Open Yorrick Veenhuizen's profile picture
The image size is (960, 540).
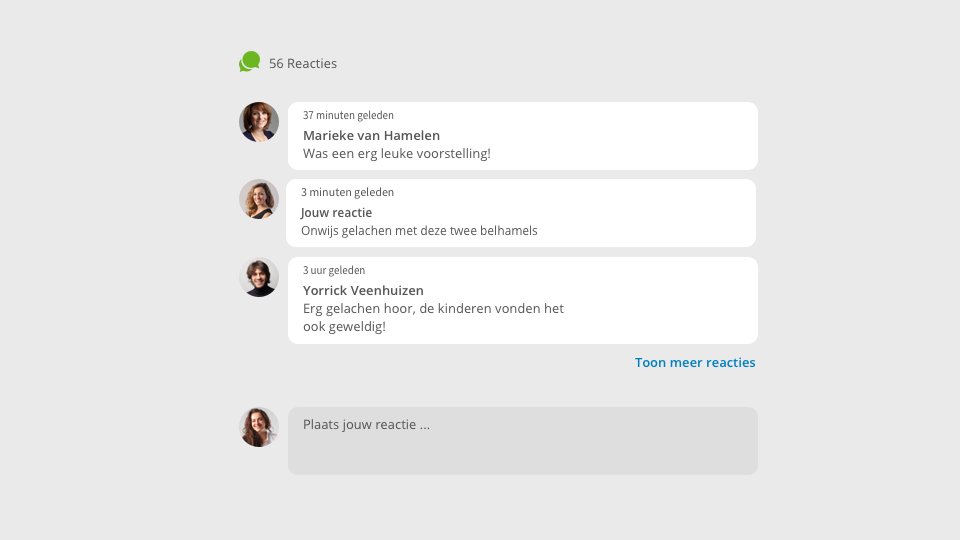point(259,277)
